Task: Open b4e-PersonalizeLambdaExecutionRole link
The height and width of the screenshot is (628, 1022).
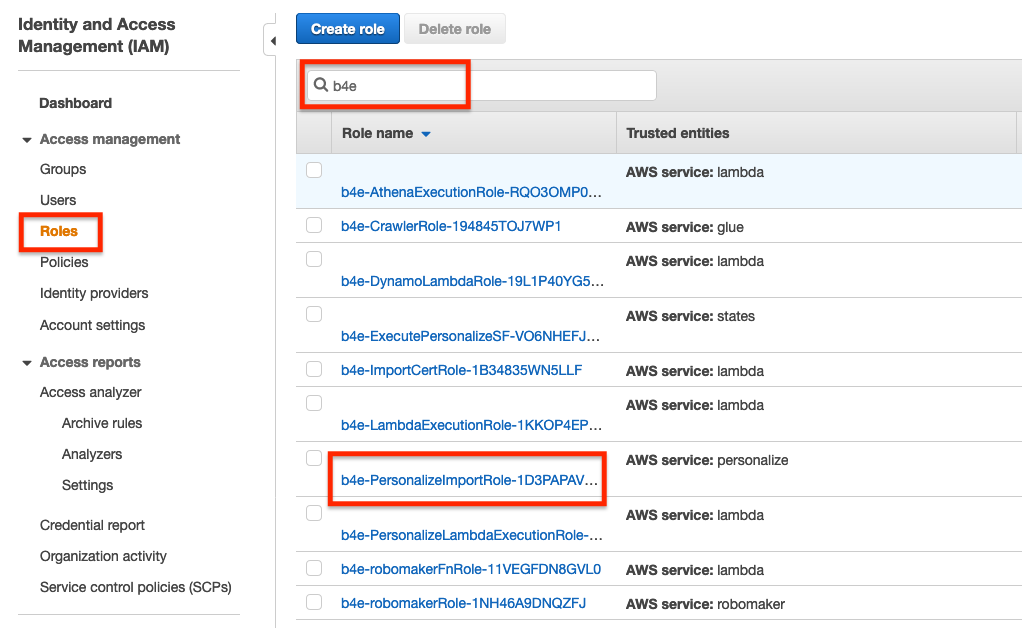Action: point(471,535)
